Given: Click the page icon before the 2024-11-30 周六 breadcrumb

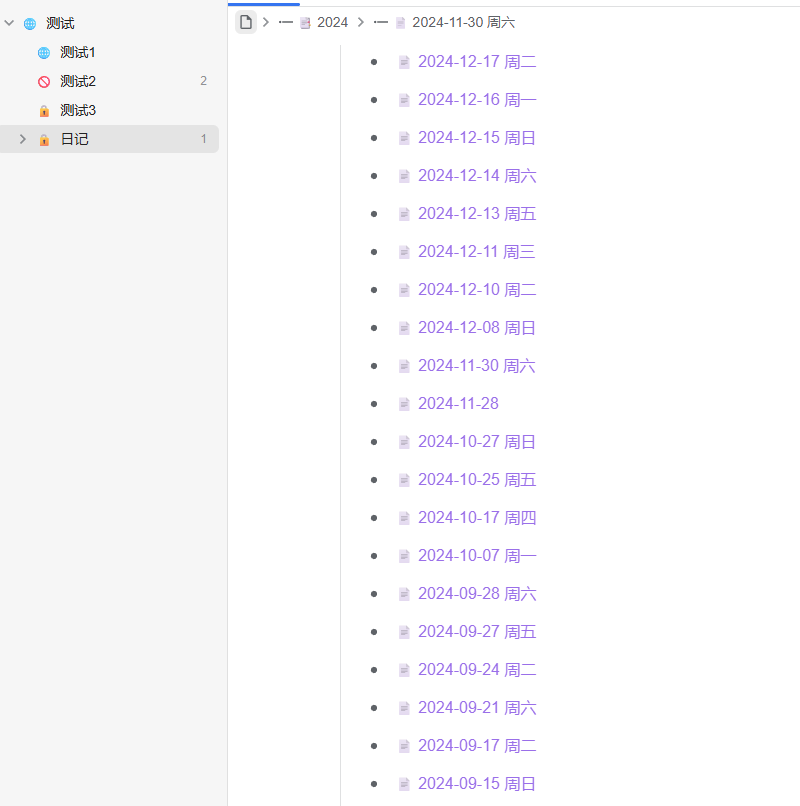Looking at the screenshot, I should [401, 23].
